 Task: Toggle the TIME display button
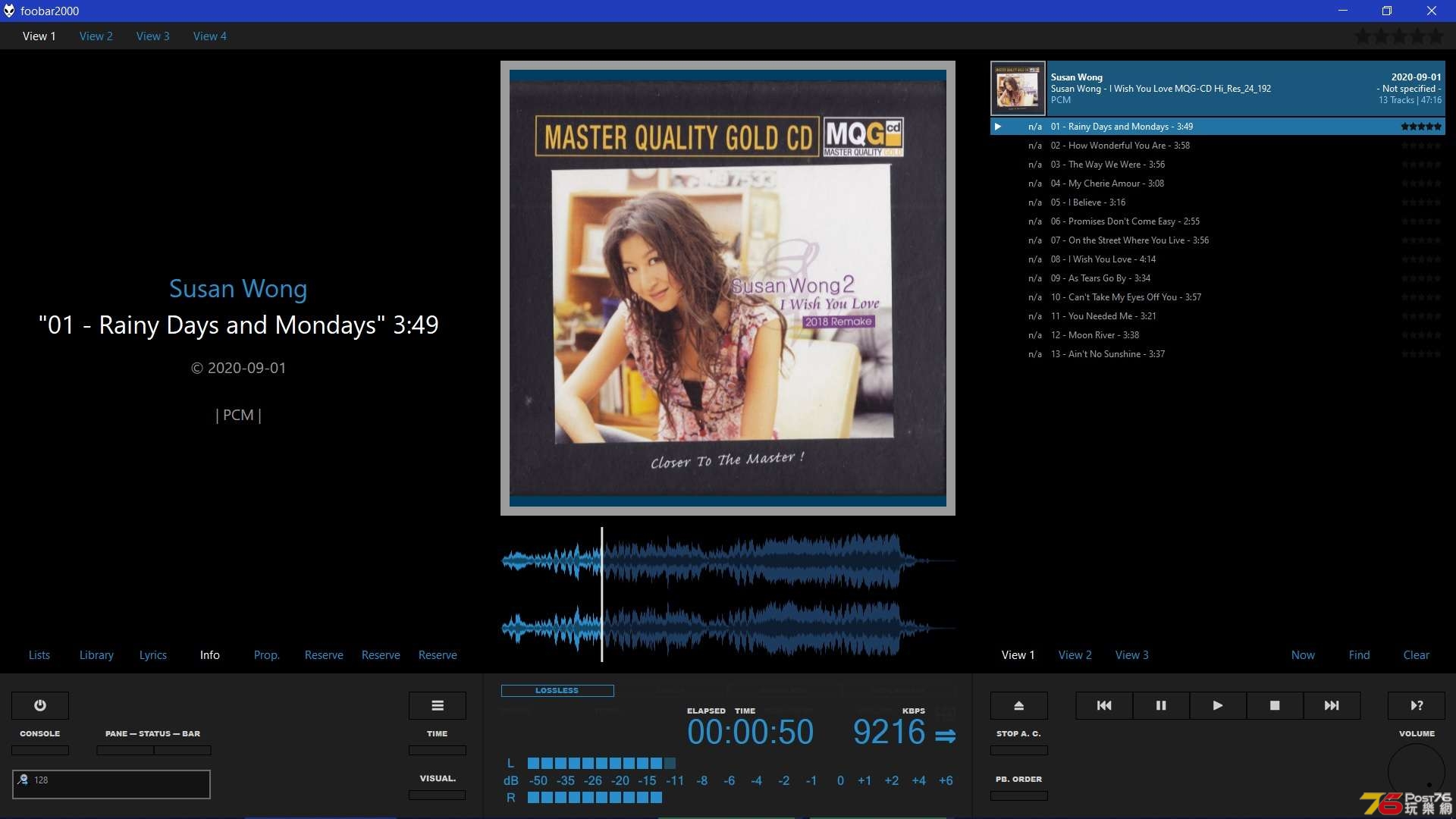pos(438,750)
